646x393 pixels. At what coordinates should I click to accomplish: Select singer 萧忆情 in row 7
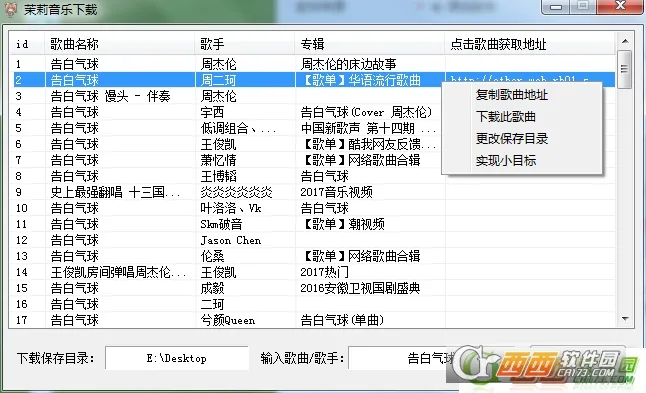(x=218, y=160)
